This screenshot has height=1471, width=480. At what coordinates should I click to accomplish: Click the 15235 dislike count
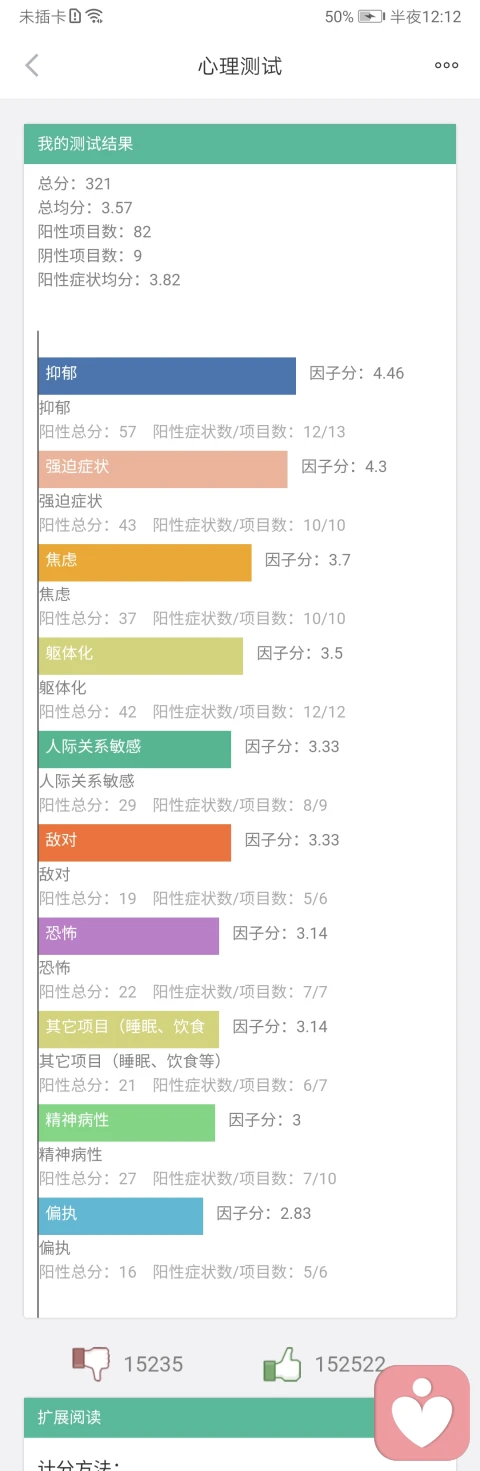153,1364
